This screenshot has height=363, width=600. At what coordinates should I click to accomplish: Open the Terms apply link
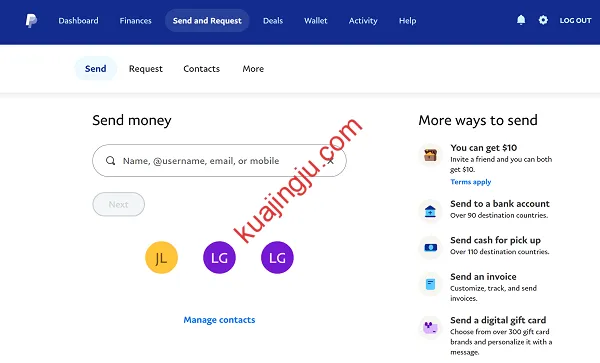click(471, 182)
